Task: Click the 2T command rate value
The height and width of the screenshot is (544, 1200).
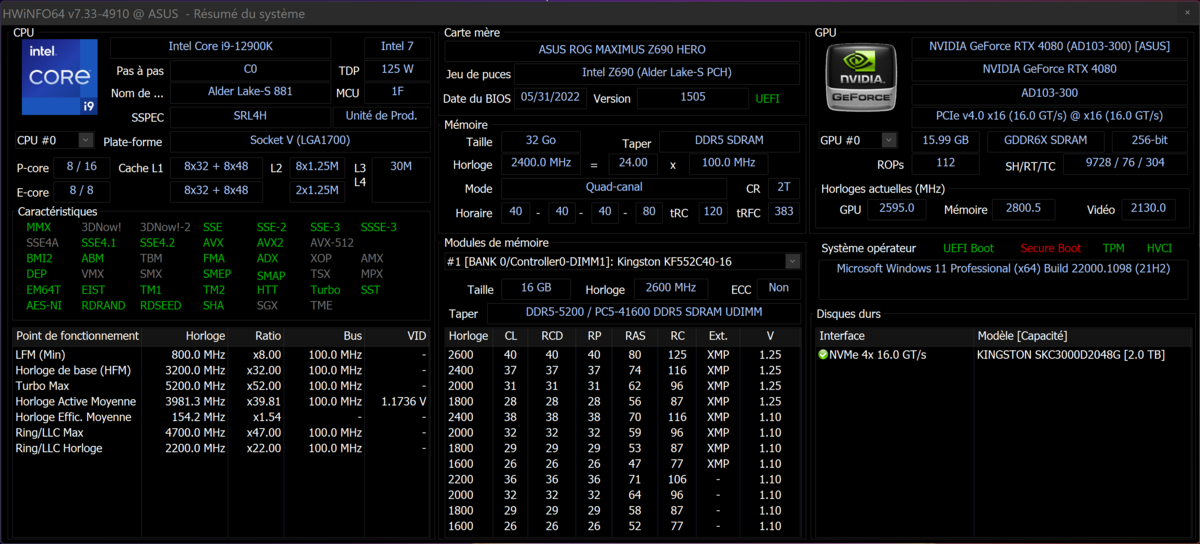Action: coord(784,187)
